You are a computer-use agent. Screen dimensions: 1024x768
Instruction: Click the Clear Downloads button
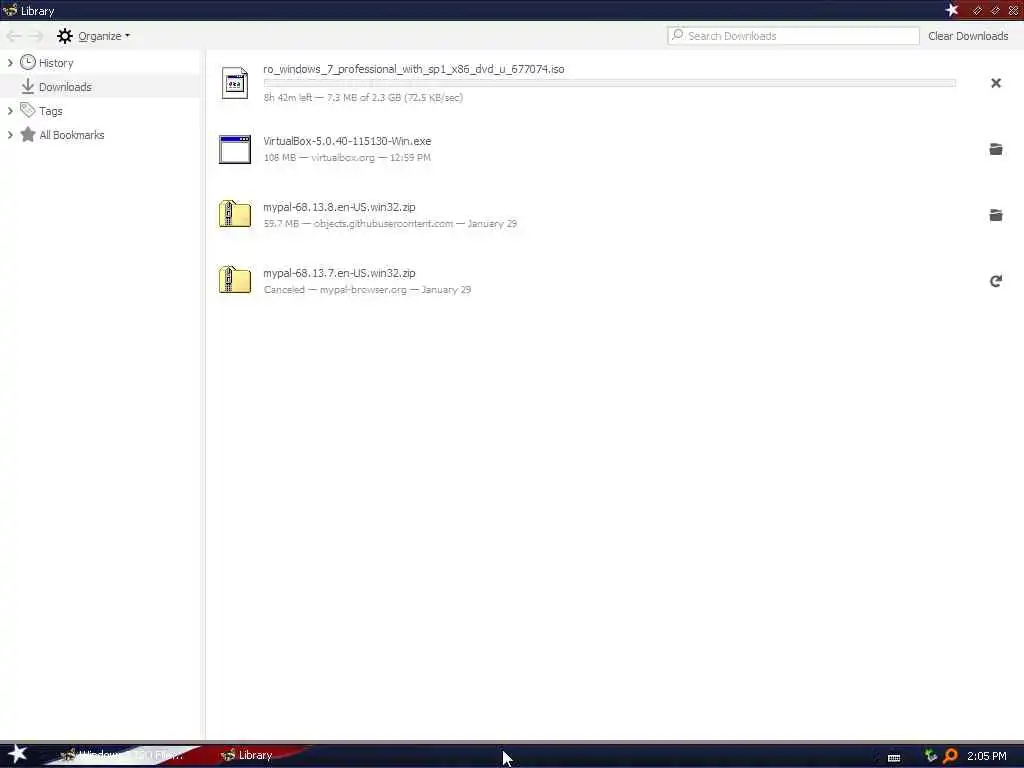pos(968,36)
